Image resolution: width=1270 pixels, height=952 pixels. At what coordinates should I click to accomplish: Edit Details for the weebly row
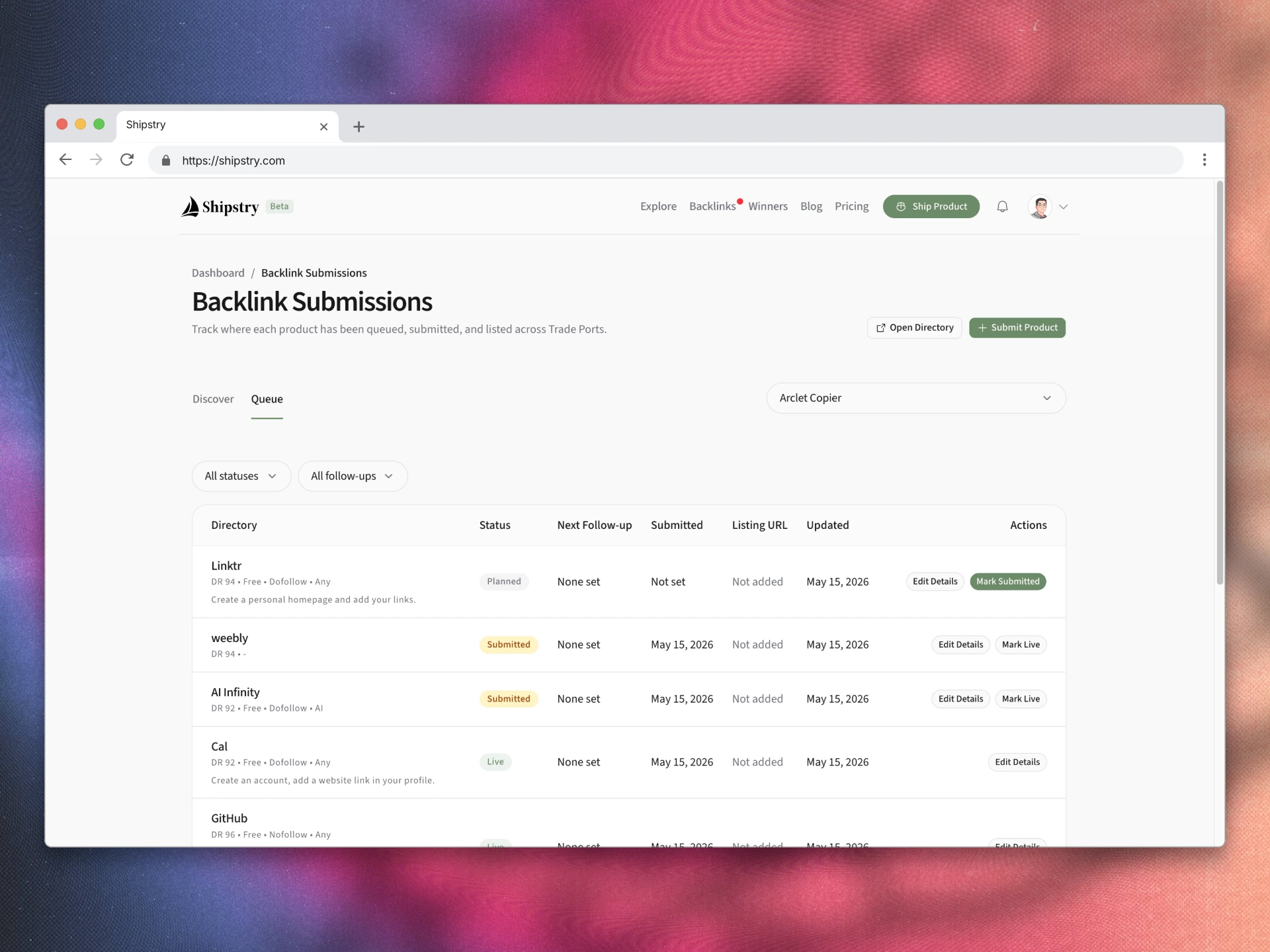(960, 645)
